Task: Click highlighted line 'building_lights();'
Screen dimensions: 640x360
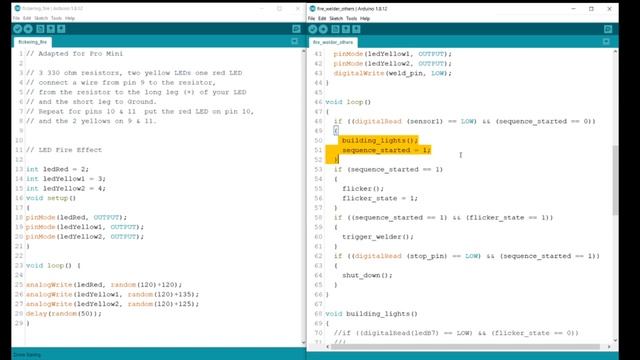Action: pos(380,140)
